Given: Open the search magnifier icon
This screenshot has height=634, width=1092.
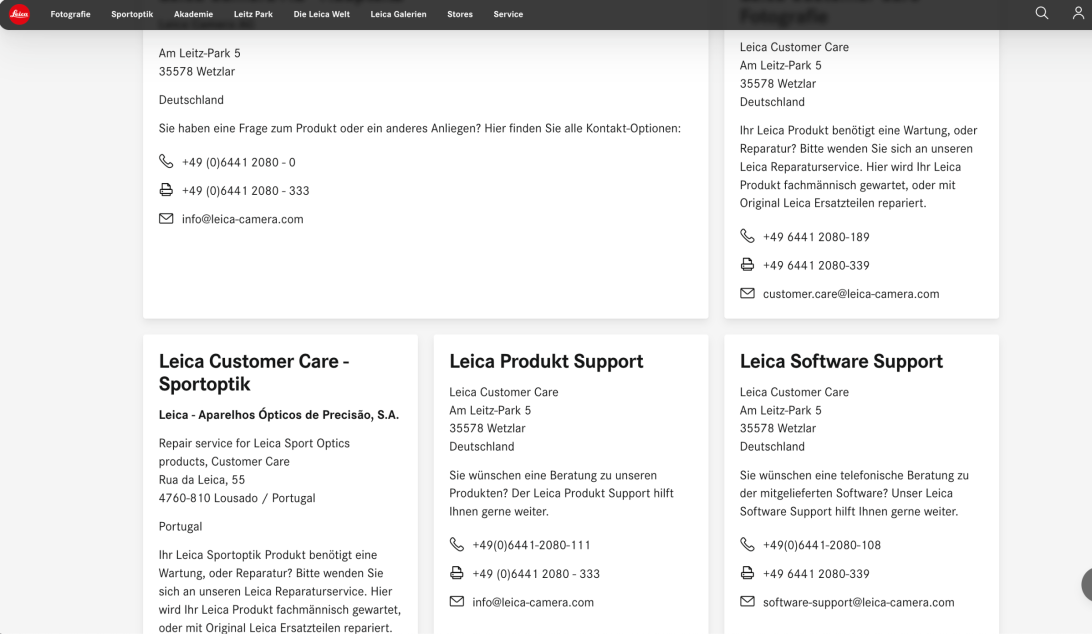Looking at the screenshot, I should [x=1041, y=13].
